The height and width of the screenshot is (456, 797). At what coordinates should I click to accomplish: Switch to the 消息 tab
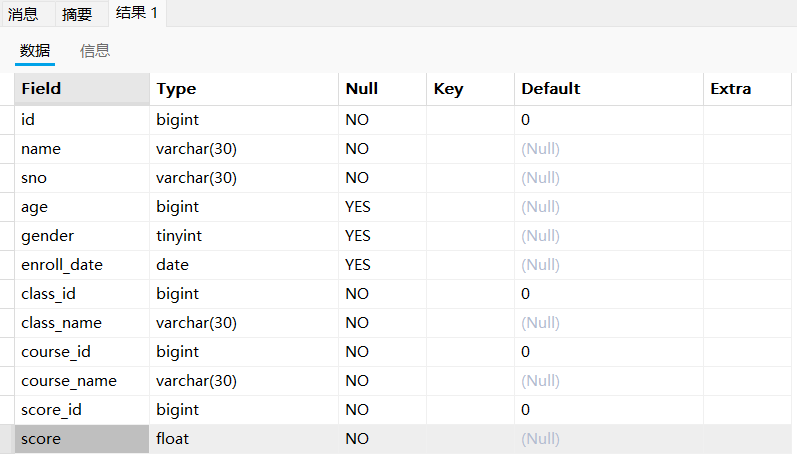[x=23, y=14]
